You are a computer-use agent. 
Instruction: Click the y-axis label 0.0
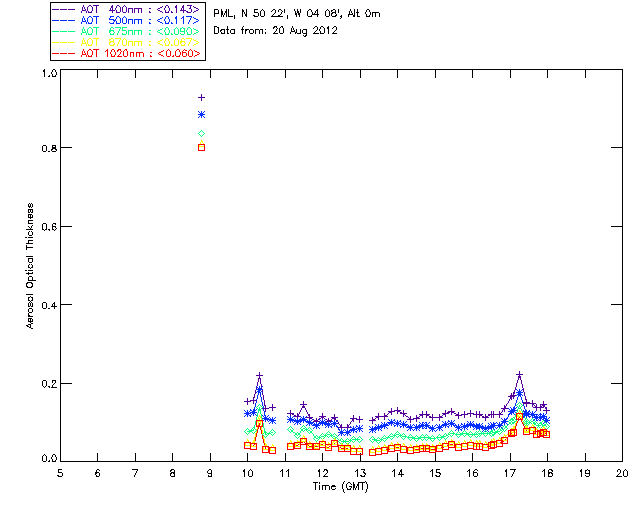click(49, 458)
